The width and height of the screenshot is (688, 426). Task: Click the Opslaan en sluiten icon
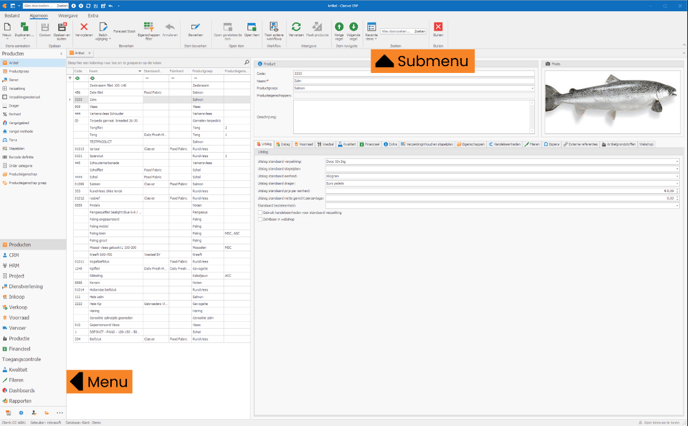[x=62, y=29]
